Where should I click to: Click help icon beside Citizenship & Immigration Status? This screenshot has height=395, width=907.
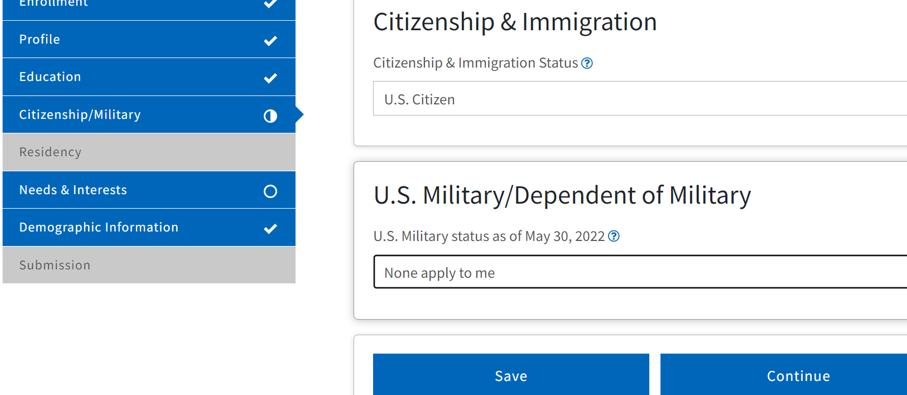click(587, 63)
